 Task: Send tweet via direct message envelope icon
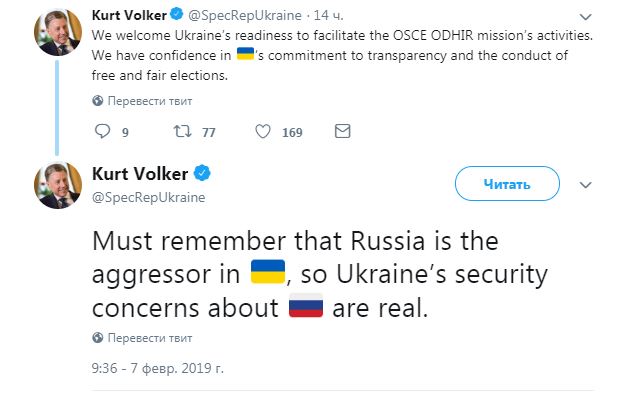pos(343,131)
